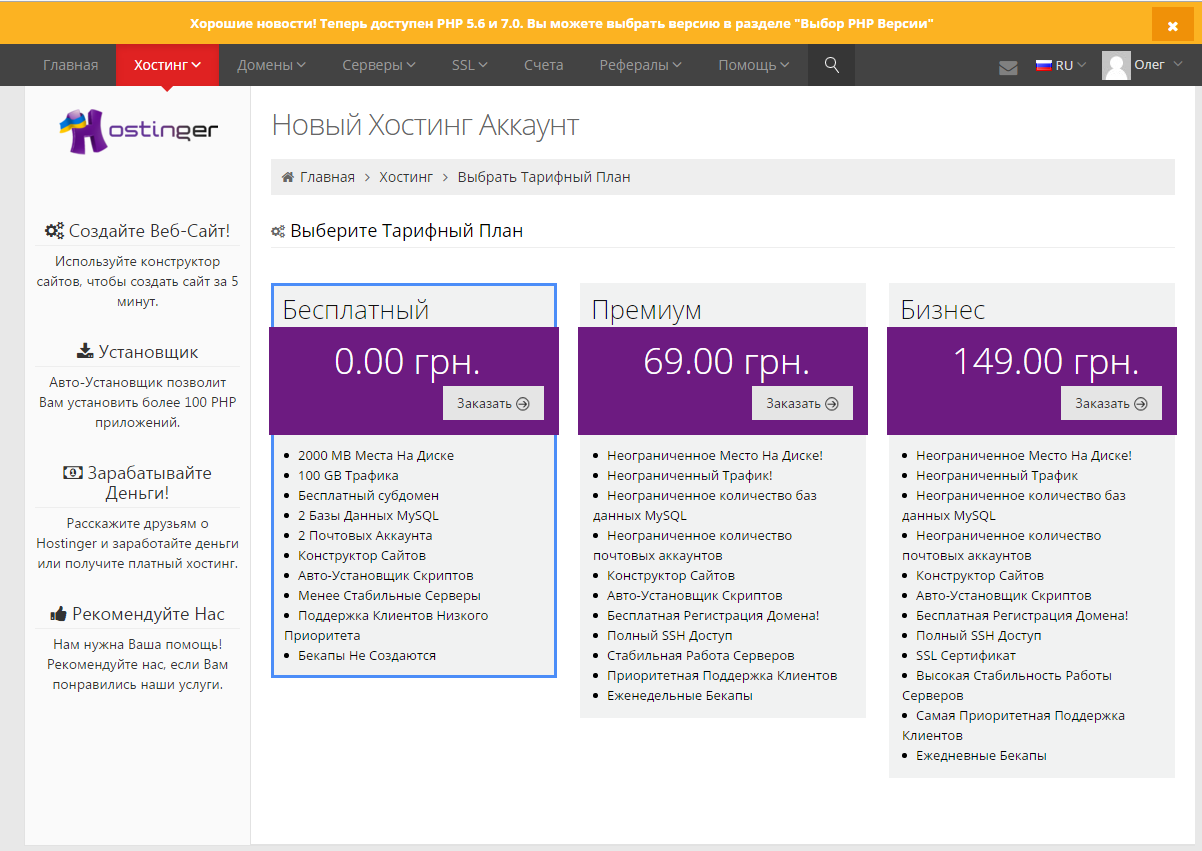Image resolution: width=1202 pixels, height=851 pixels.
Task: Order the Премиум plan with Заказать
Action: pyautogui.click(x=802, y=403)
